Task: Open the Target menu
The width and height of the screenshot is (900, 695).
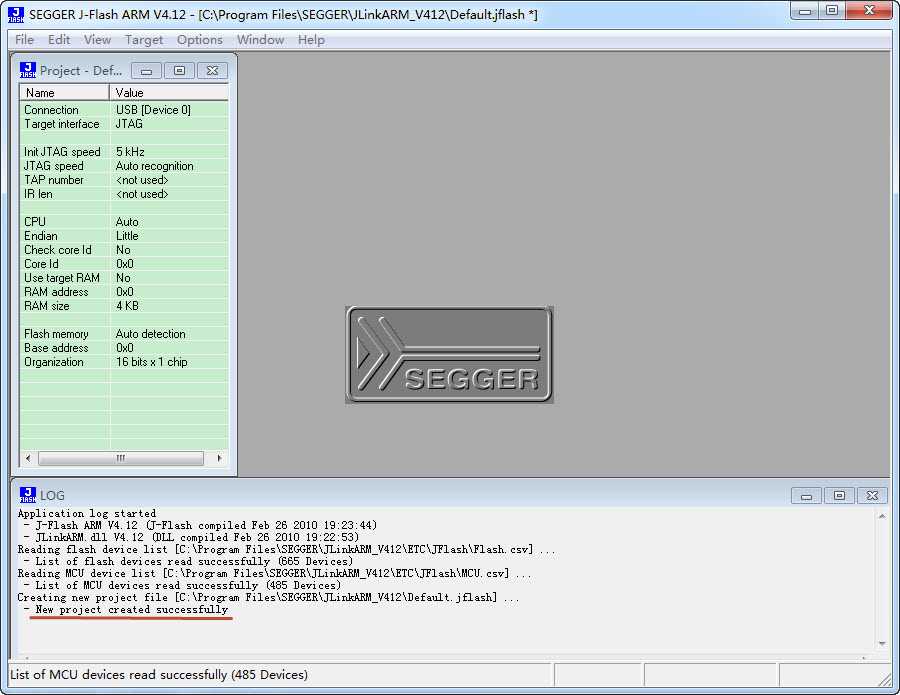Action: point(143,40)
